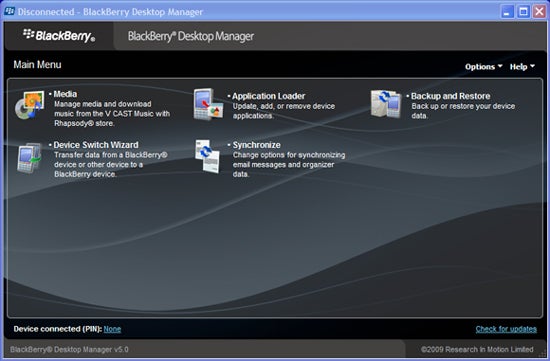Image resolution: width=550 pixels, height=361 pixels.
Task: Open the Help dropdown menu
Action: pos(522,67)
